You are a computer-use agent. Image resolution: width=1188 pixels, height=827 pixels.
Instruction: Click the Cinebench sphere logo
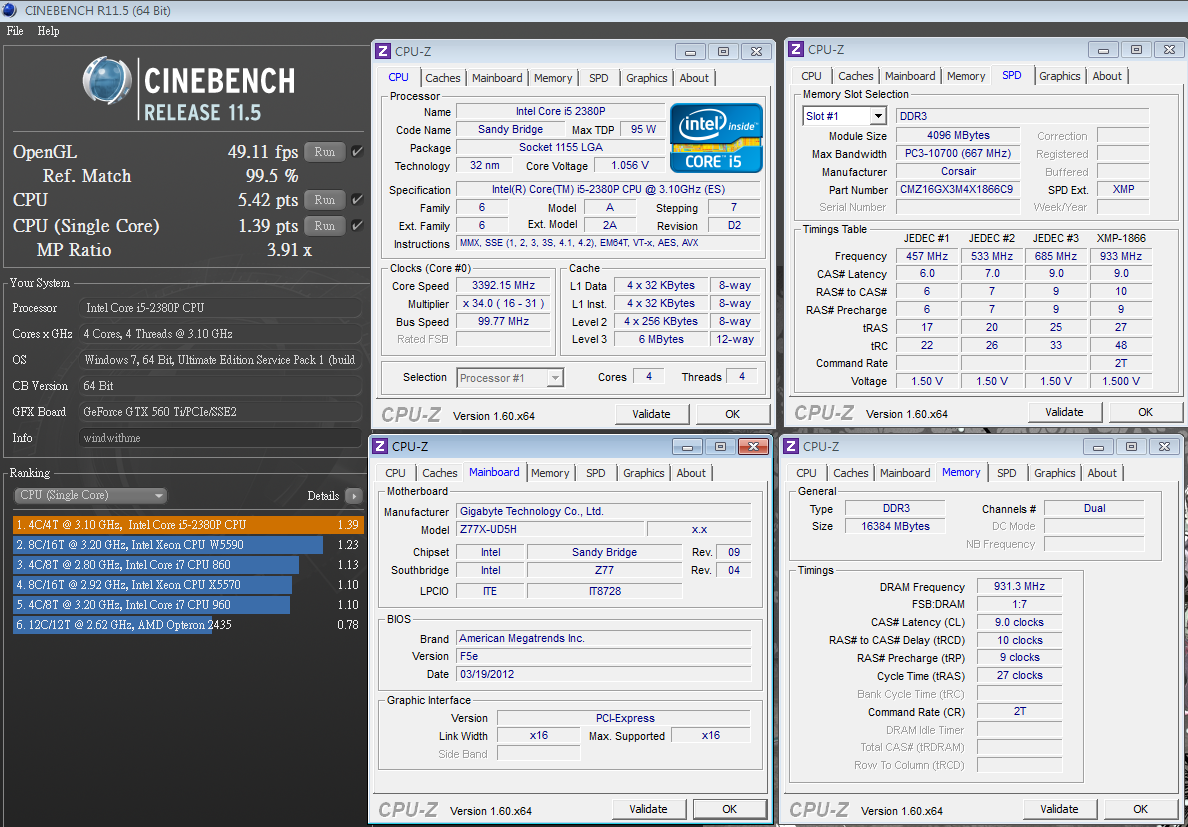(x=108, y=81)
